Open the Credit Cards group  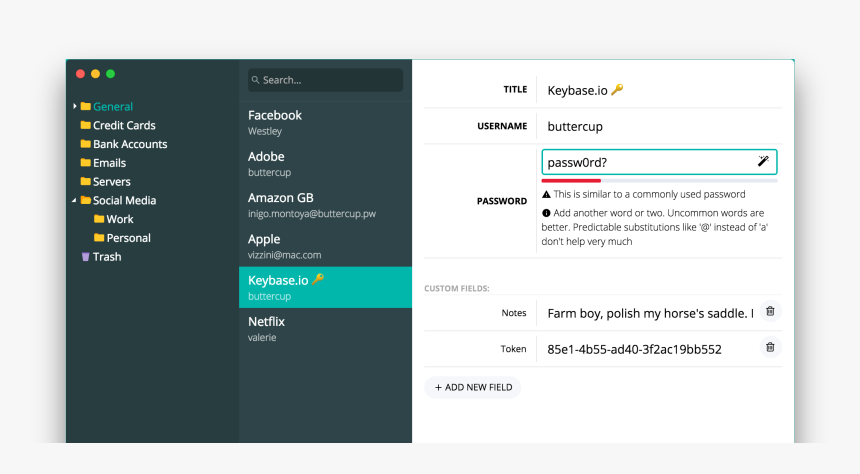pos(124,125)
